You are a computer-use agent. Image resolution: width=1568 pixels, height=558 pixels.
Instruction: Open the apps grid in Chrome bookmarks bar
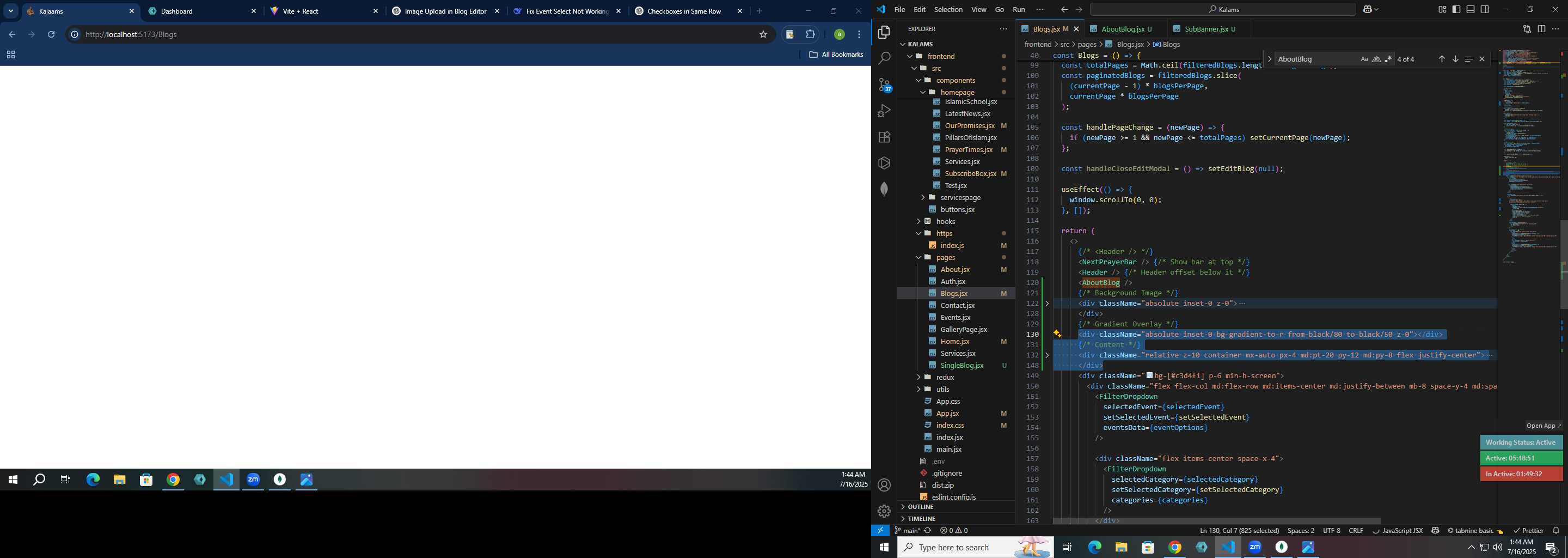tap(10, 55)
